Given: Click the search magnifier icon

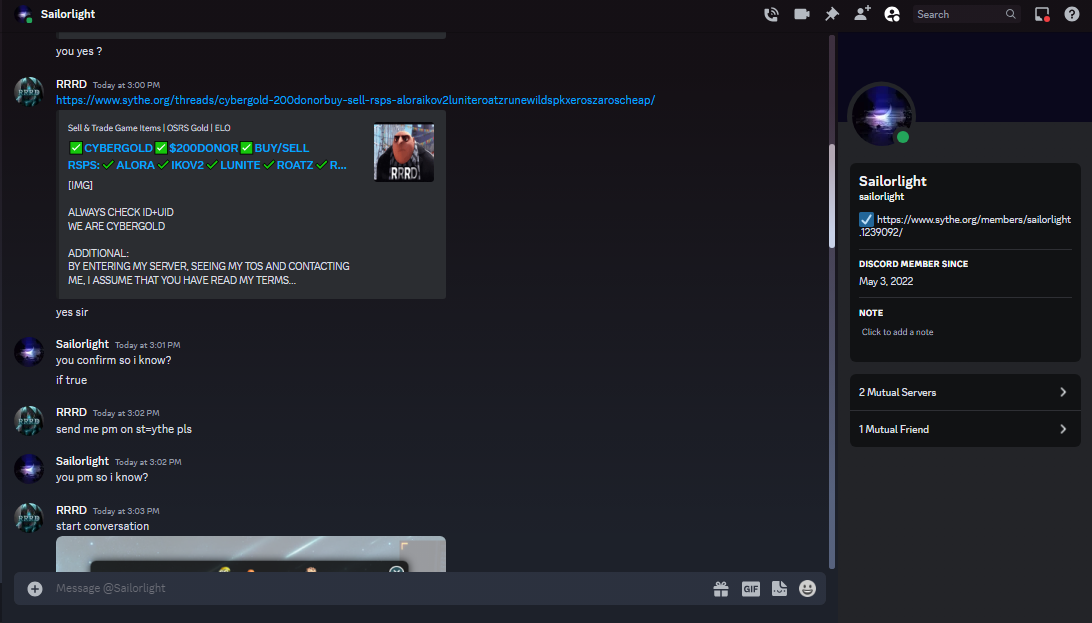Looking at the screenshot, I should 1011,14.
